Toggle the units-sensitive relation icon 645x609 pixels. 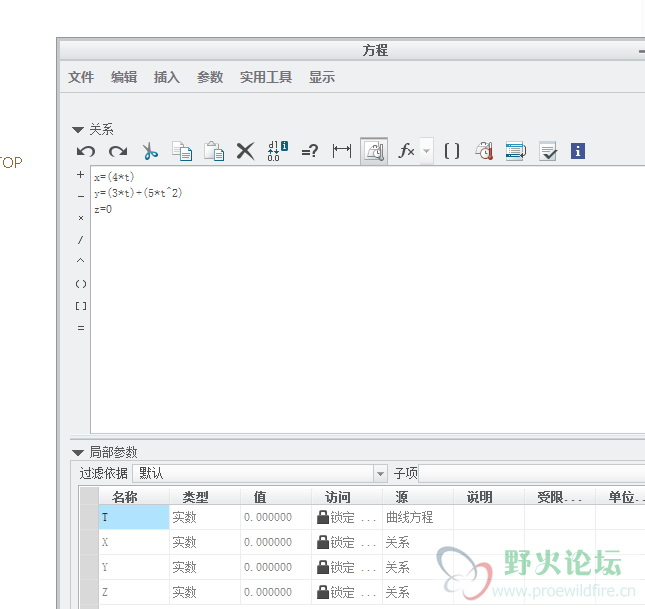click(374, 151)
